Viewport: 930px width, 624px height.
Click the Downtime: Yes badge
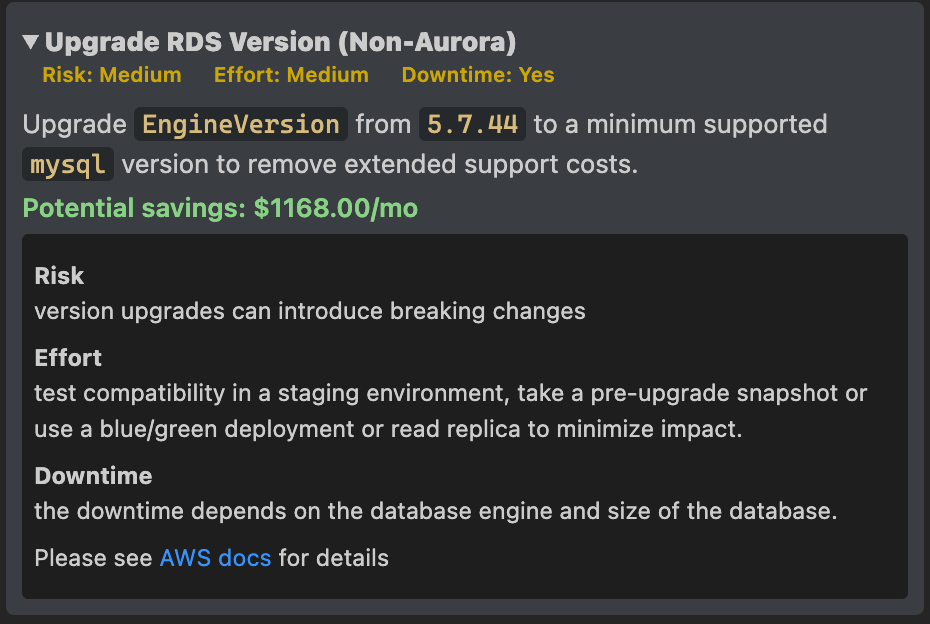click(478, 74)
